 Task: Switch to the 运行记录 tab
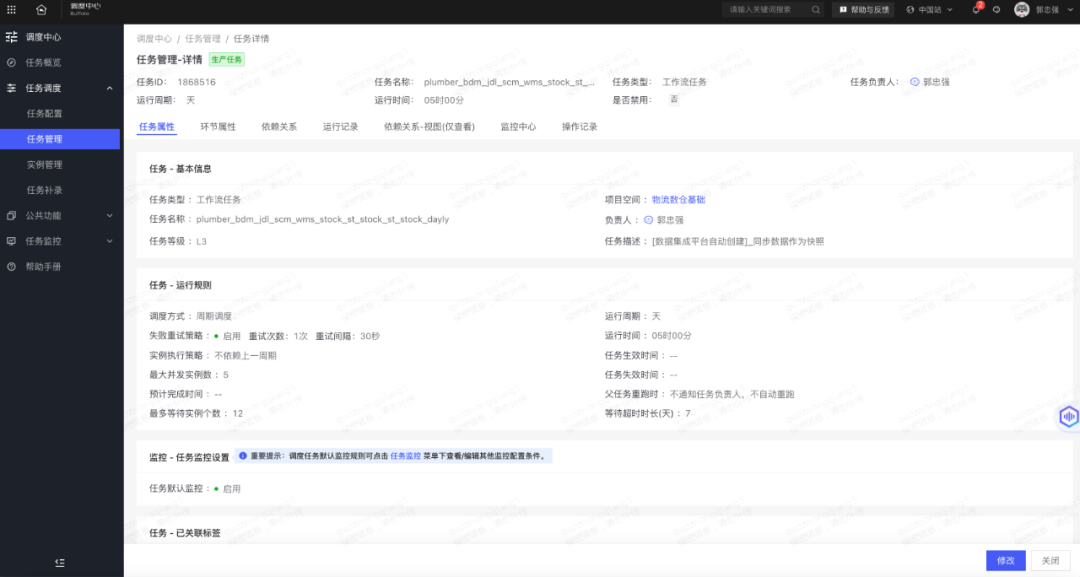[x=340, y=127]
